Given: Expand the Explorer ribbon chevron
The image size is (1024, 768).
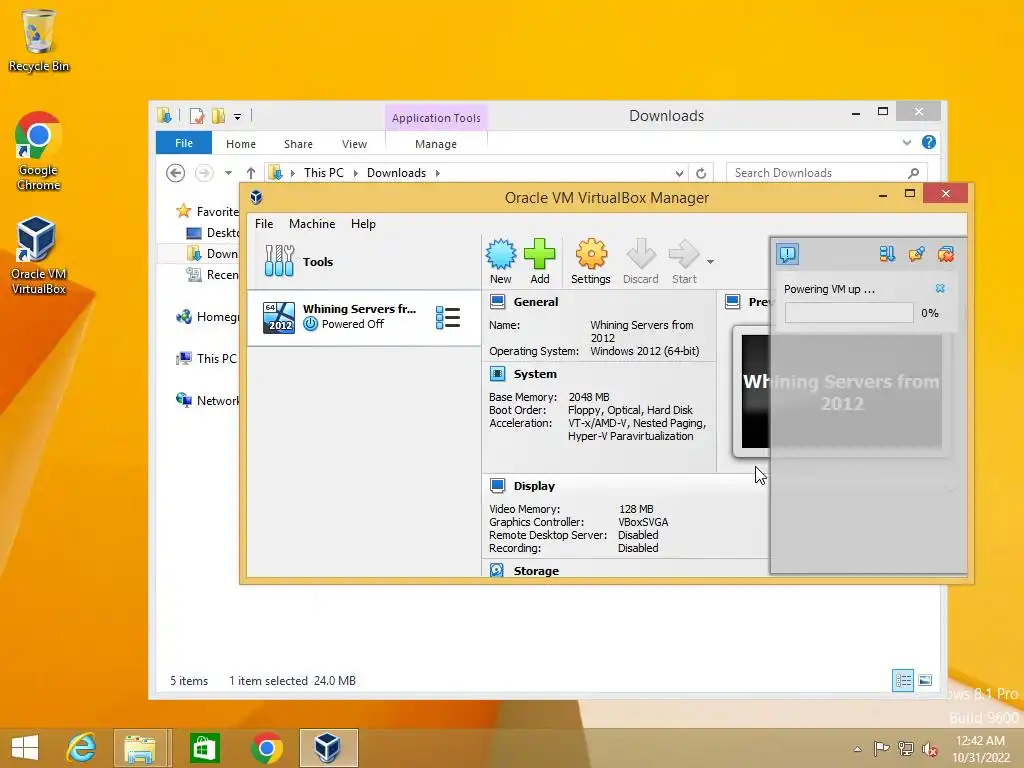Looking at the screenshot, I should click(906, 142).
